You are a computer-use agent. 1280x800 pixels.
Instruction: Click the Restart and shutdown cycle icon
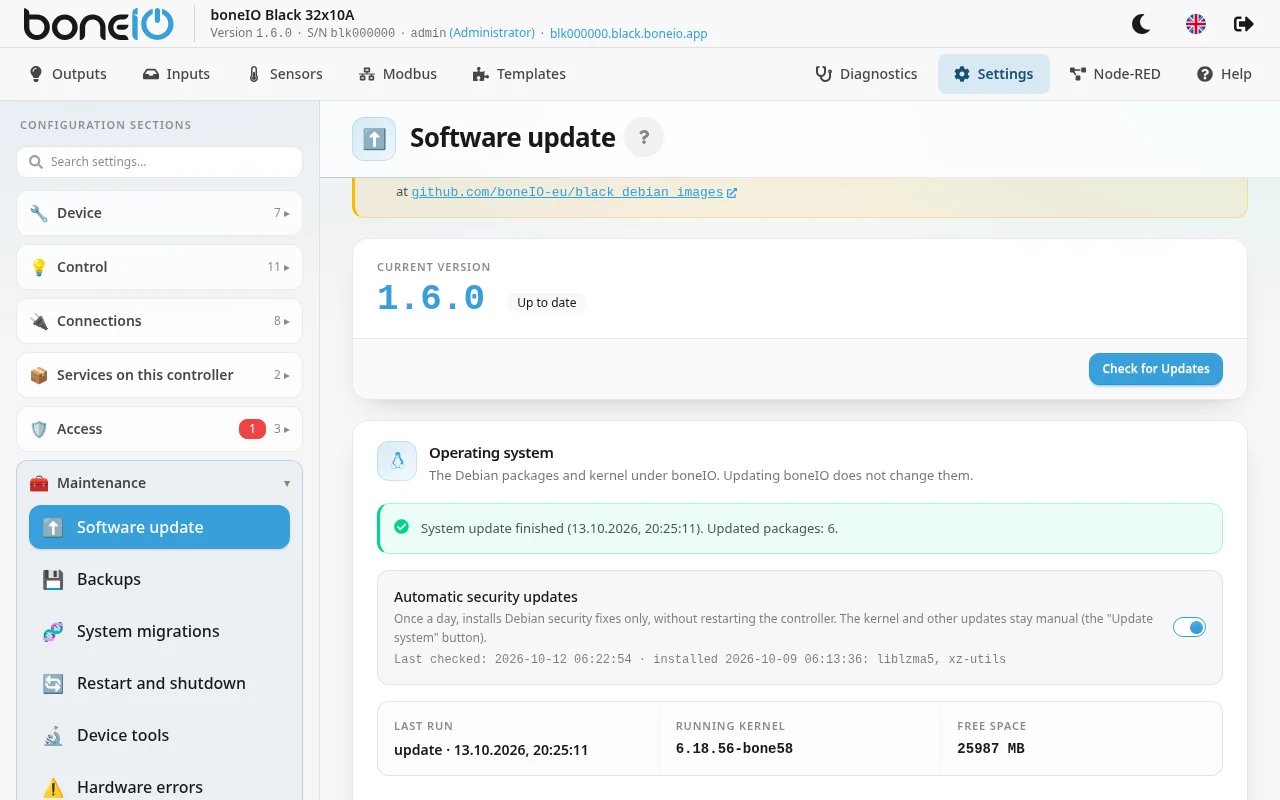[53, 684]
